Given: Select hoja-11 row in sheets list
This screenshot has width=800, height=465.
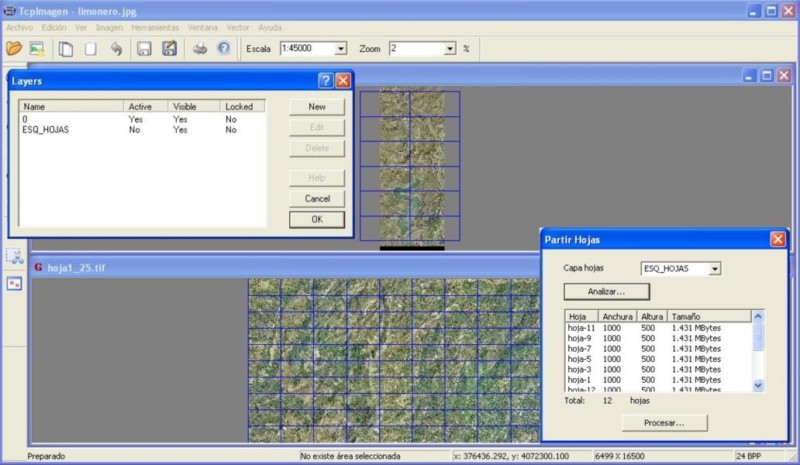Looking at the screenshot, I should 581,327.
